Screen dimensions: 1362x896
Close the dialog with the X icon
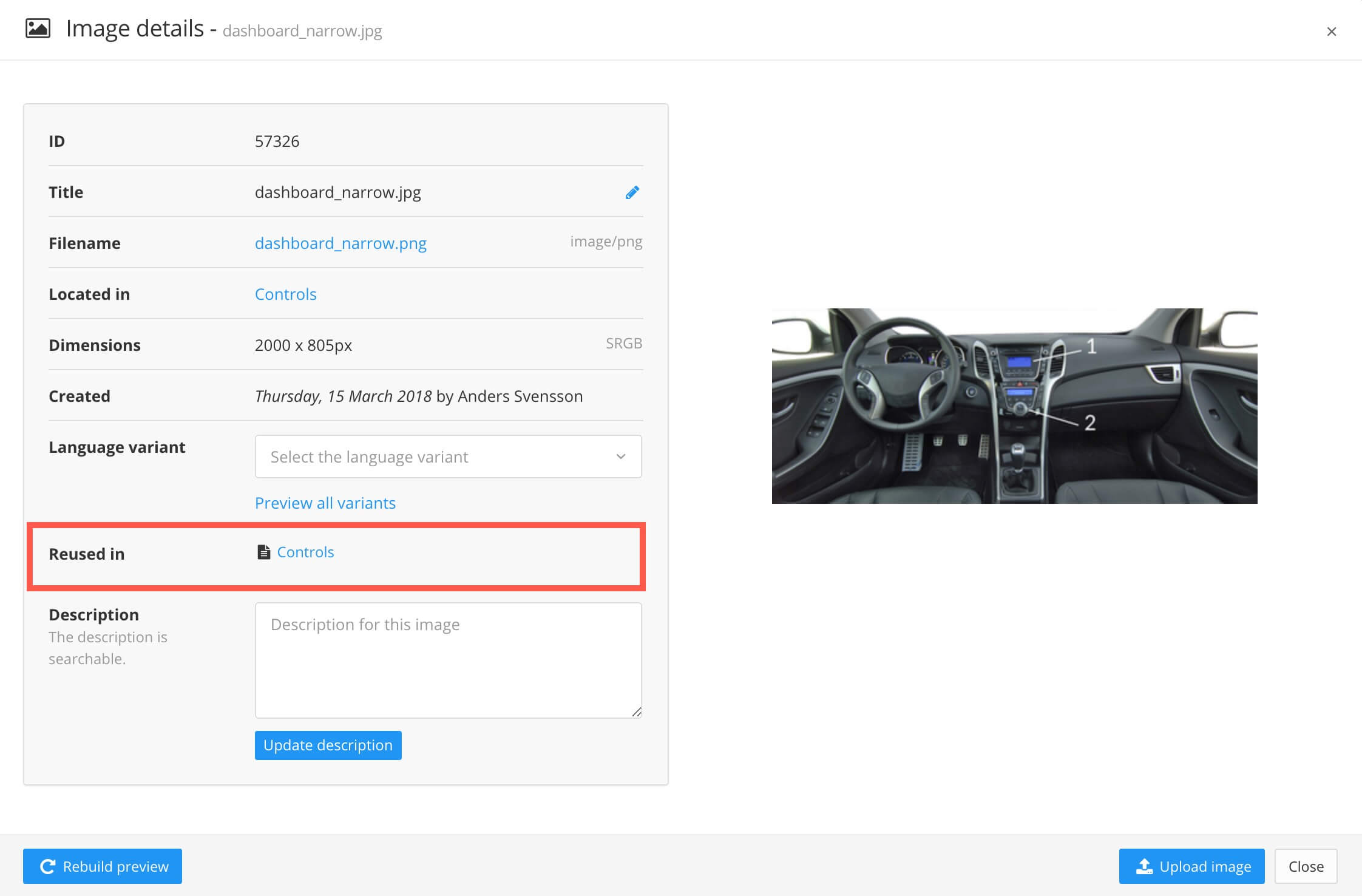tap(1331, 32)
